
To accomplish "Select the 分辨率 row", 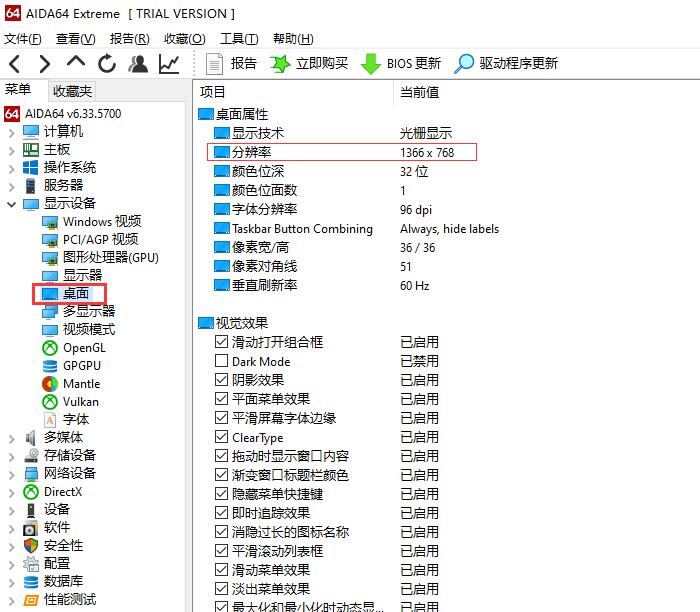I will coord(342,152).
